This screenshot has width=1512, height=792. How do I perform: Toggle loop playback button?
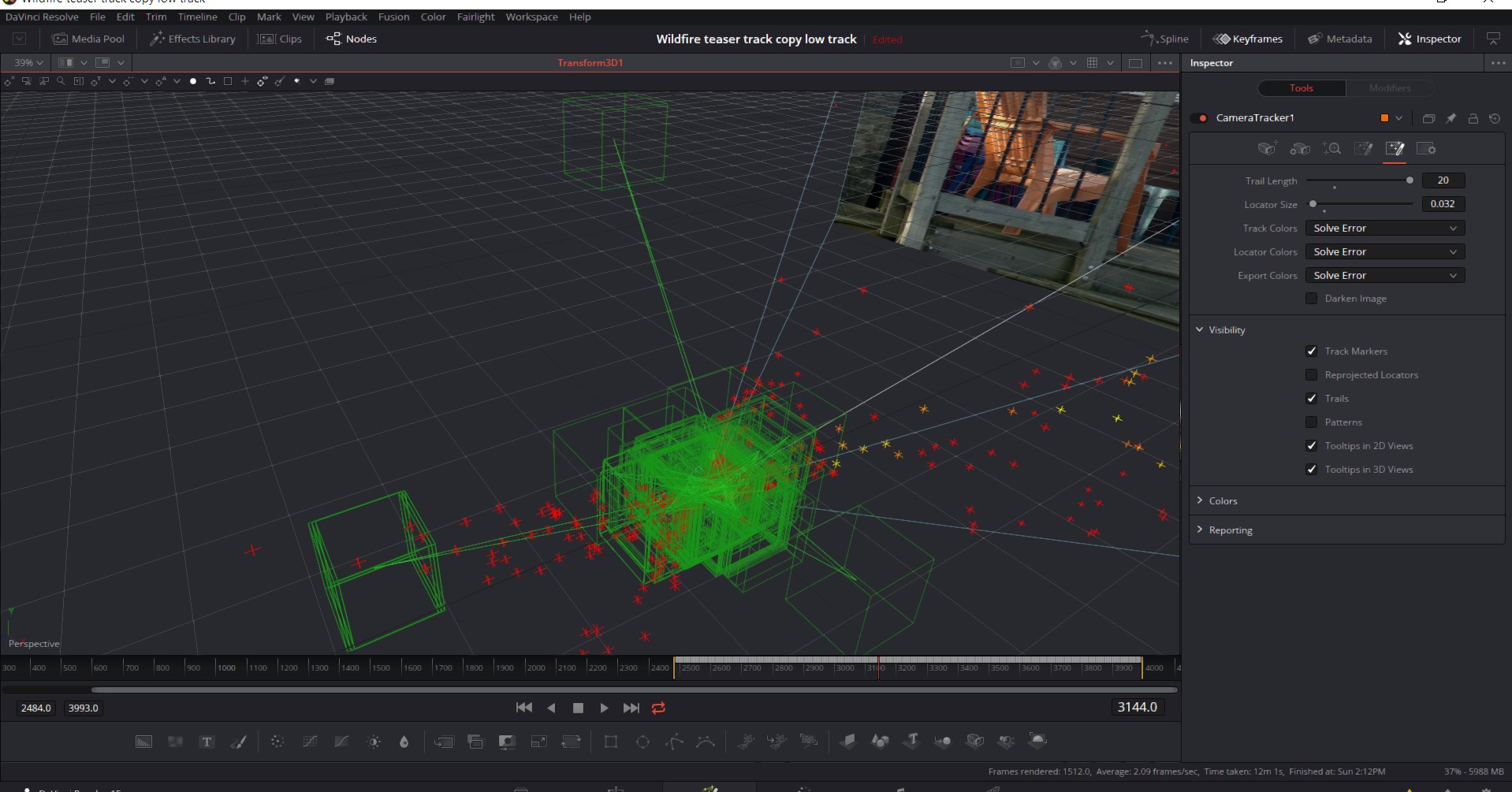(x=659, y=708)
